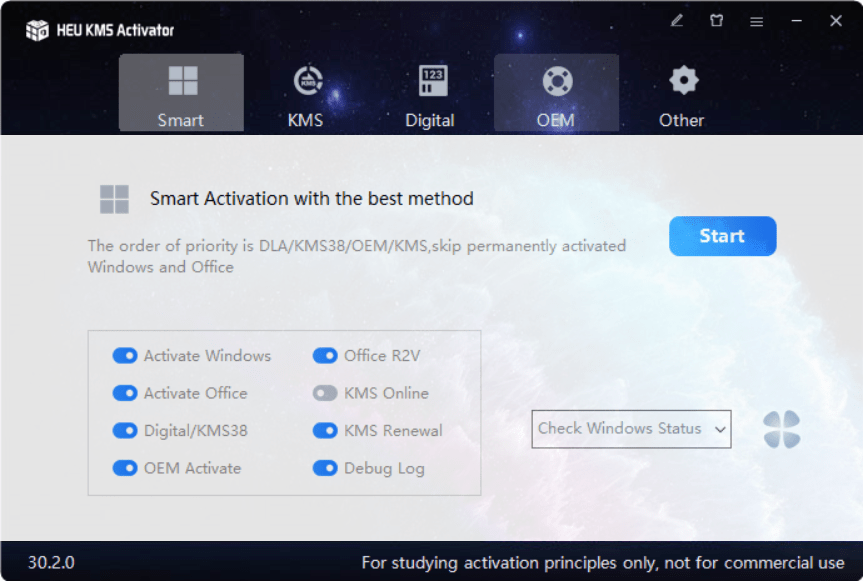Click the Windows logo beside Smart Activation
This screenshot has height=581, width=863.
click(114, 199)
